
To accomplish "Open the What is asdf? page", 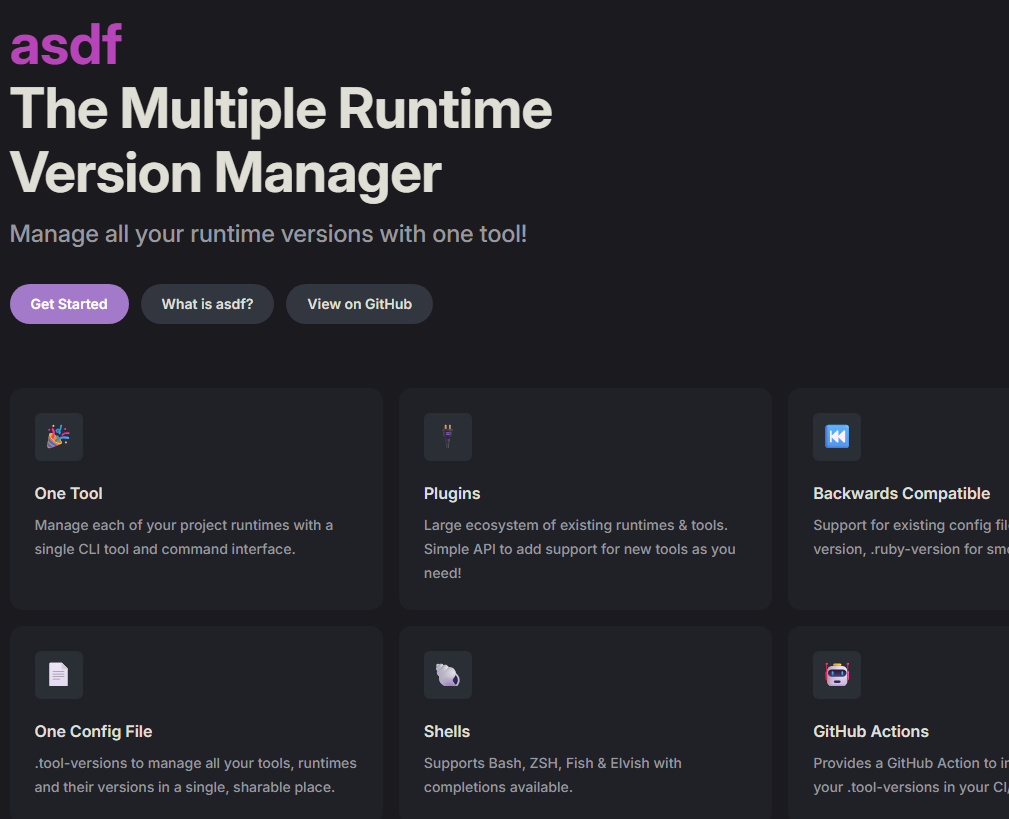I will coord(207,304).
